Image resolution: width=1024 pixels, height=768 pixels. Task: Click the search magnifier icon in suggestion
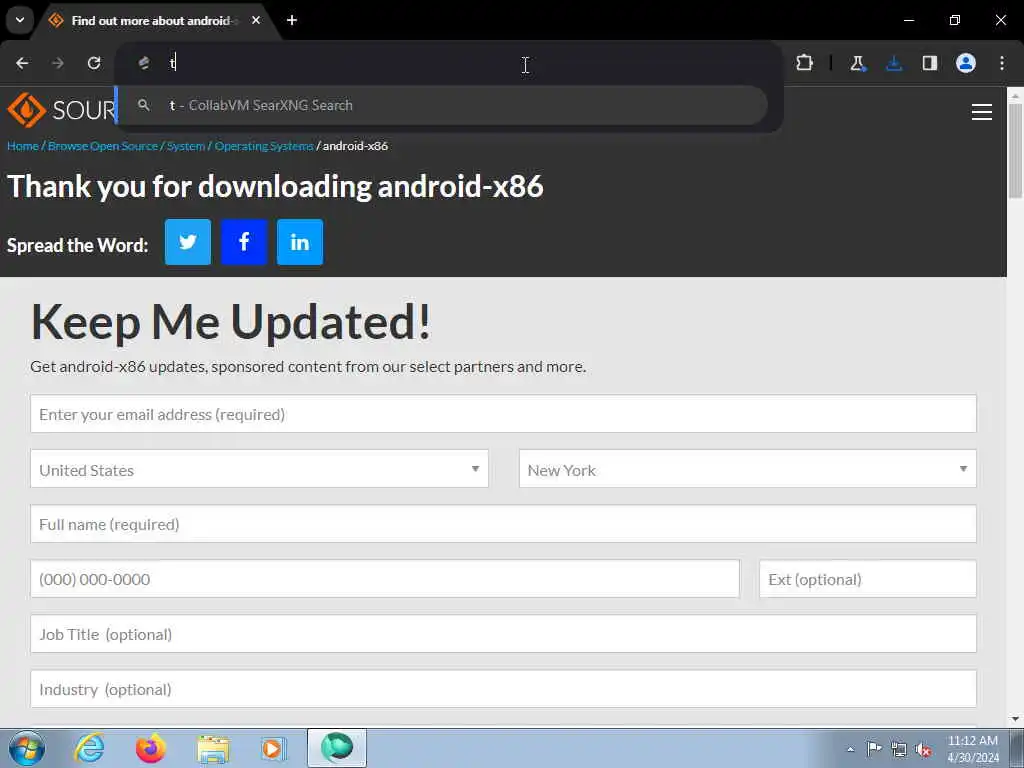point(144,104)
